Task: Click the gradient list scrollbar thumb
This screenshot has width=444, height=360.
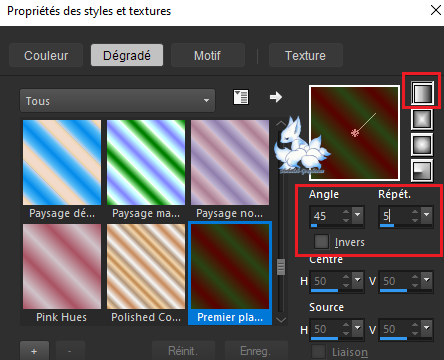Action: 281,267
